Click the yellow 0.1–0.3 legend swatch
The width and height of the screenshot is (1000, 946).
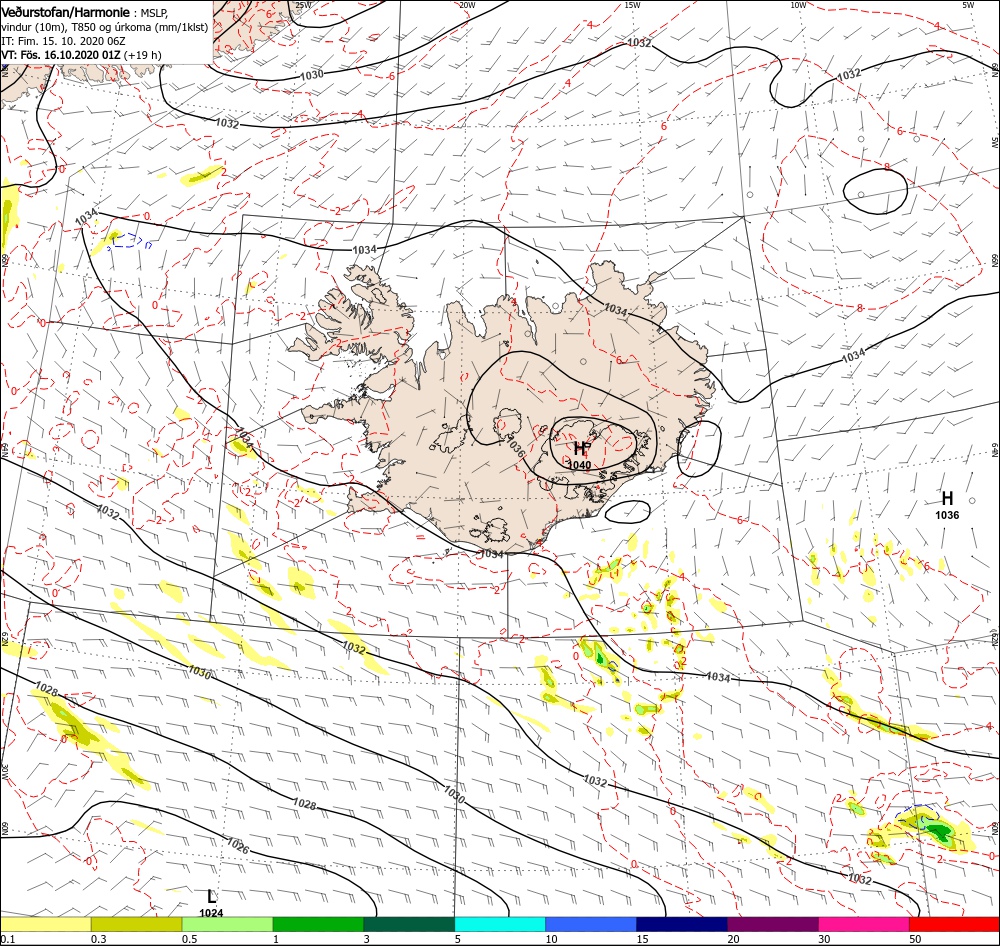click(x=45, y=924)
